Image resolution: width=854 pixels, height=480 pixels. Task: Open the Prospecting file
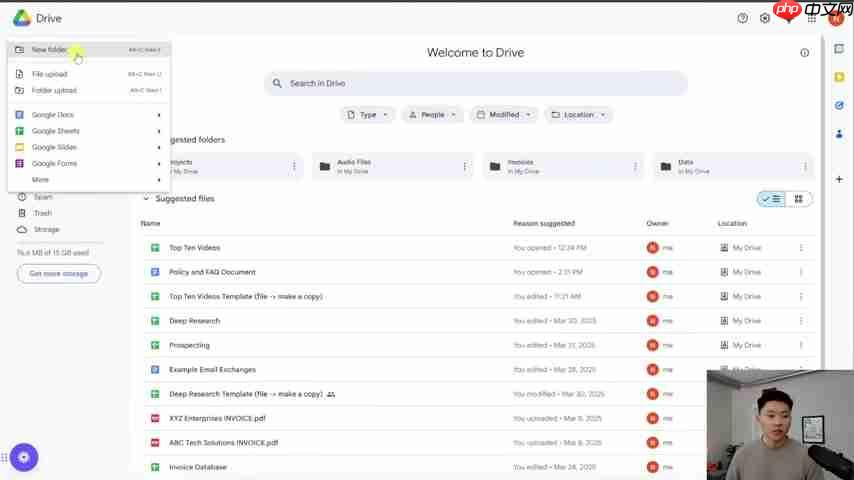189,345
